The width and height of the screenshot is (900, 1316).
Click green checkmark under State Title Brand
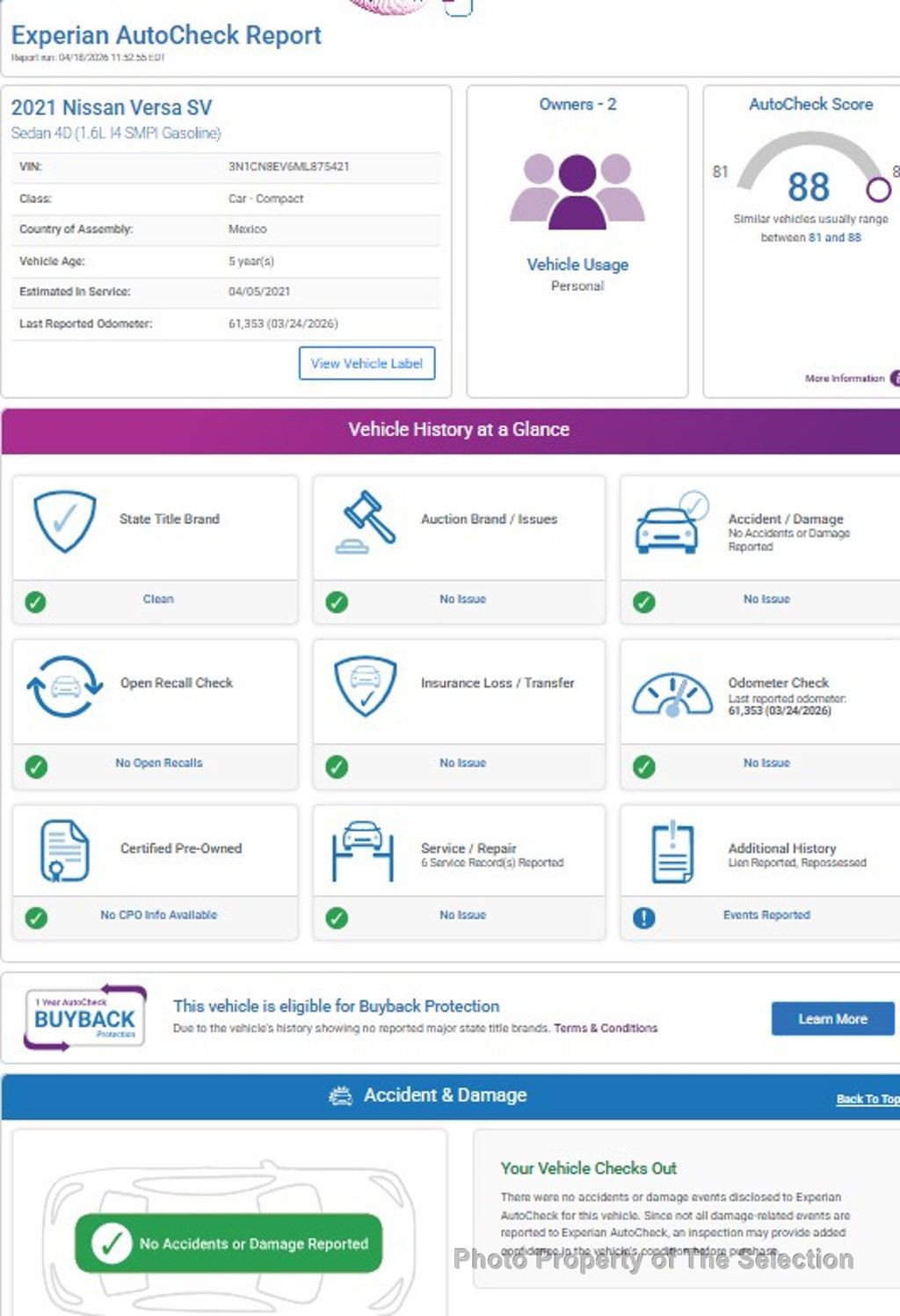click(35, 602)
